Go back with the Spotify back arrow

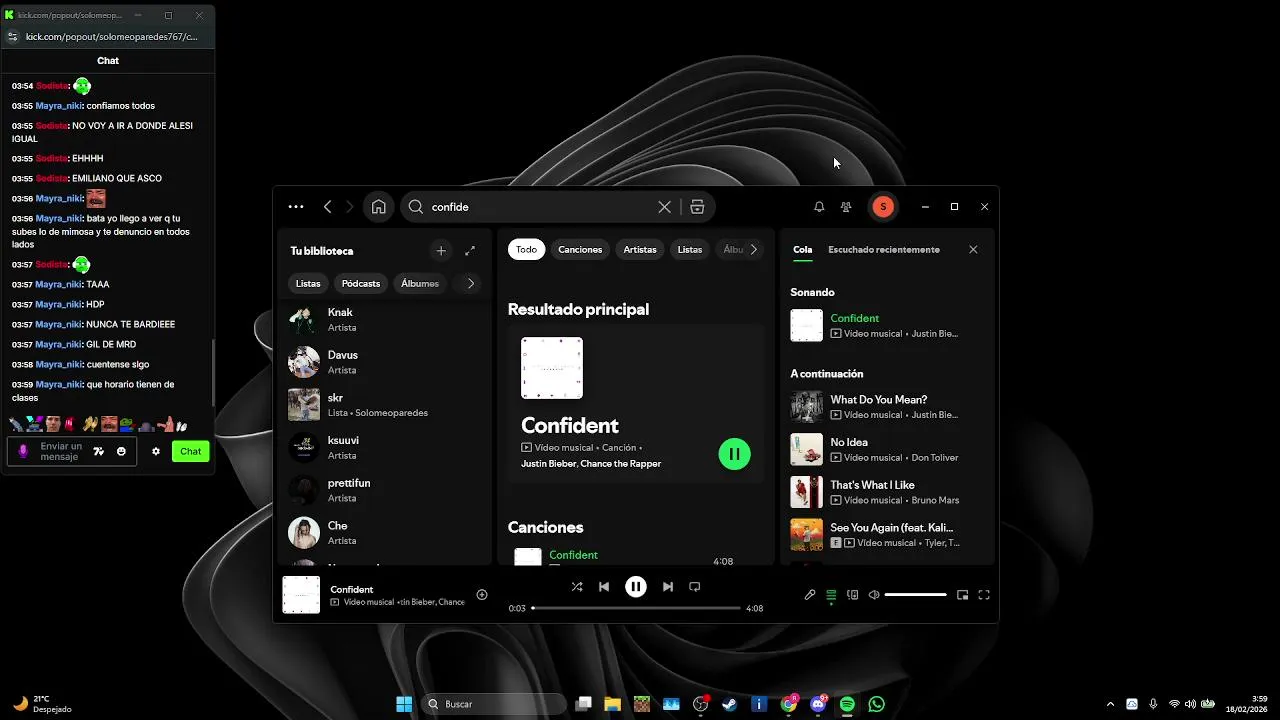pos(327,207)
